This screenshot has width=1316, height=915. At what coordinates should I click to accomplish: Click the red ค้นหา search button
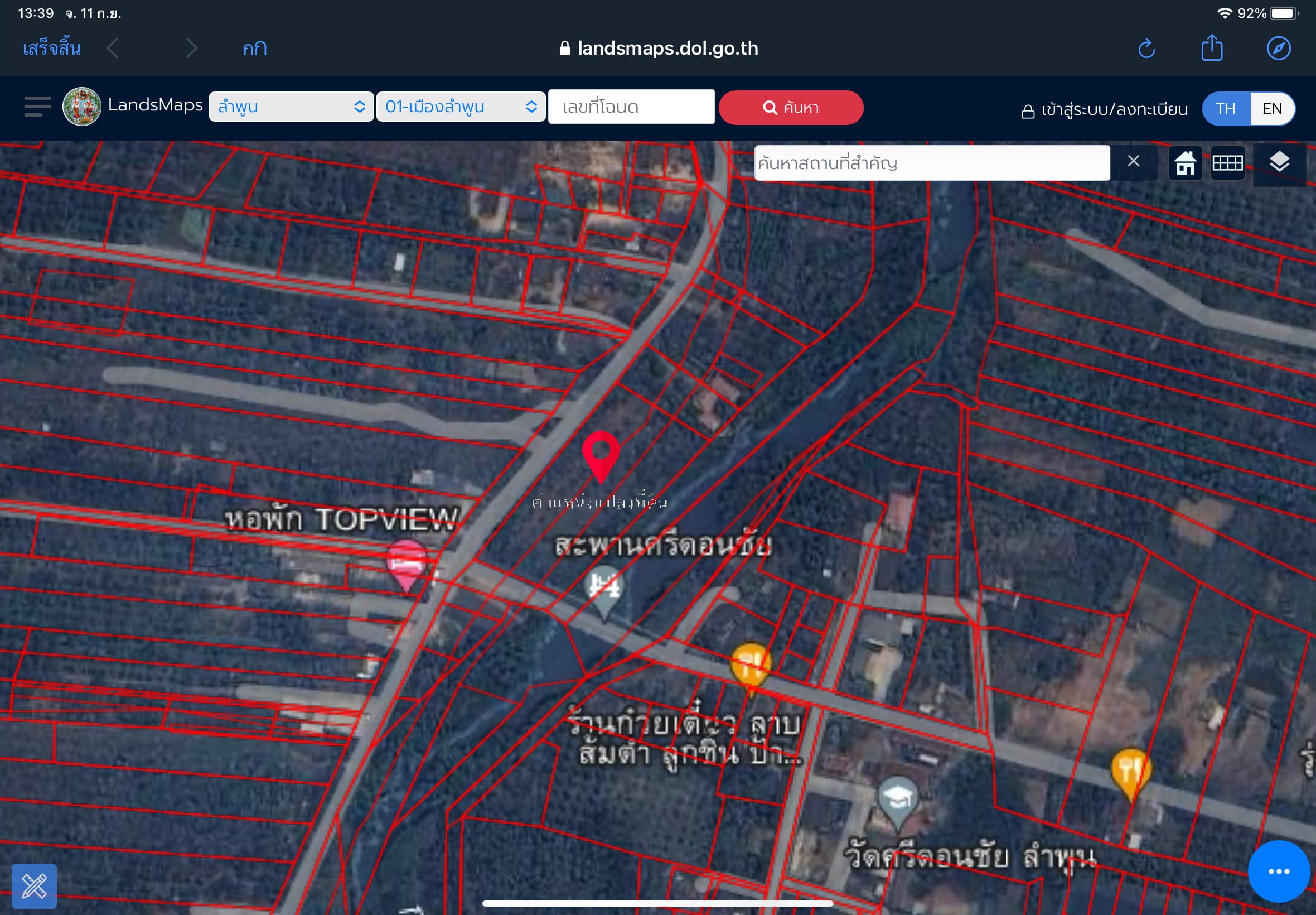coord(791,107)
